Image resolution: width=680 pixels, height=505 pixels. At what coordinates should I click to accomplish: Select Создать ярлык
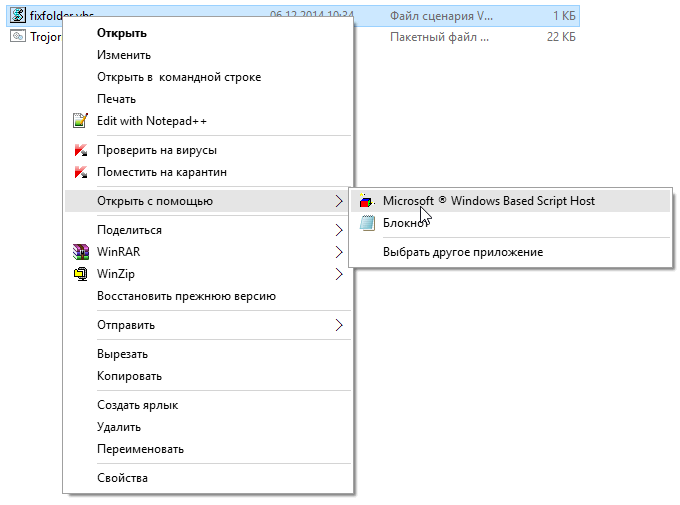coord(208,405)
